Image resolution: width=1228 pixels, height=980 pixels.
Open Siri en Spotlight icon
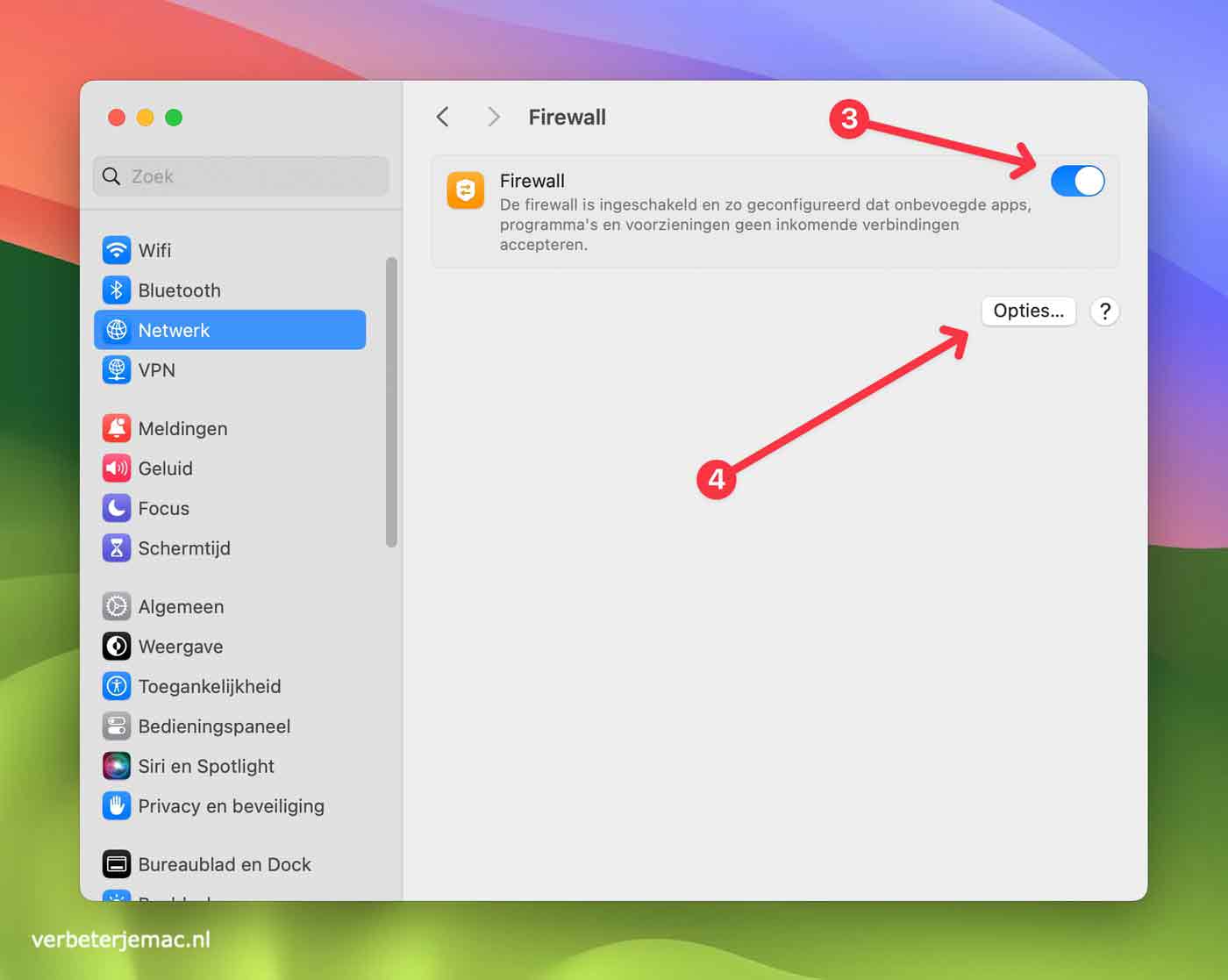point(117,765)
